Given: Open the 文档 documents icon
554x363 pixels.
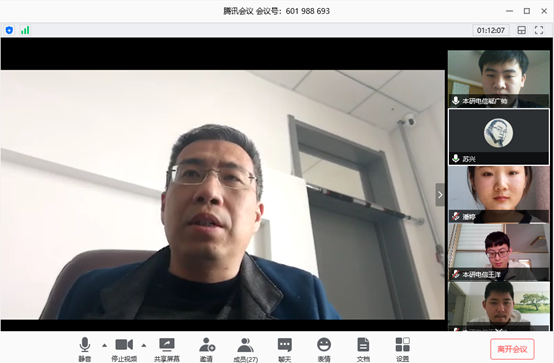Looking at the screenshot, I should point(363,349).
